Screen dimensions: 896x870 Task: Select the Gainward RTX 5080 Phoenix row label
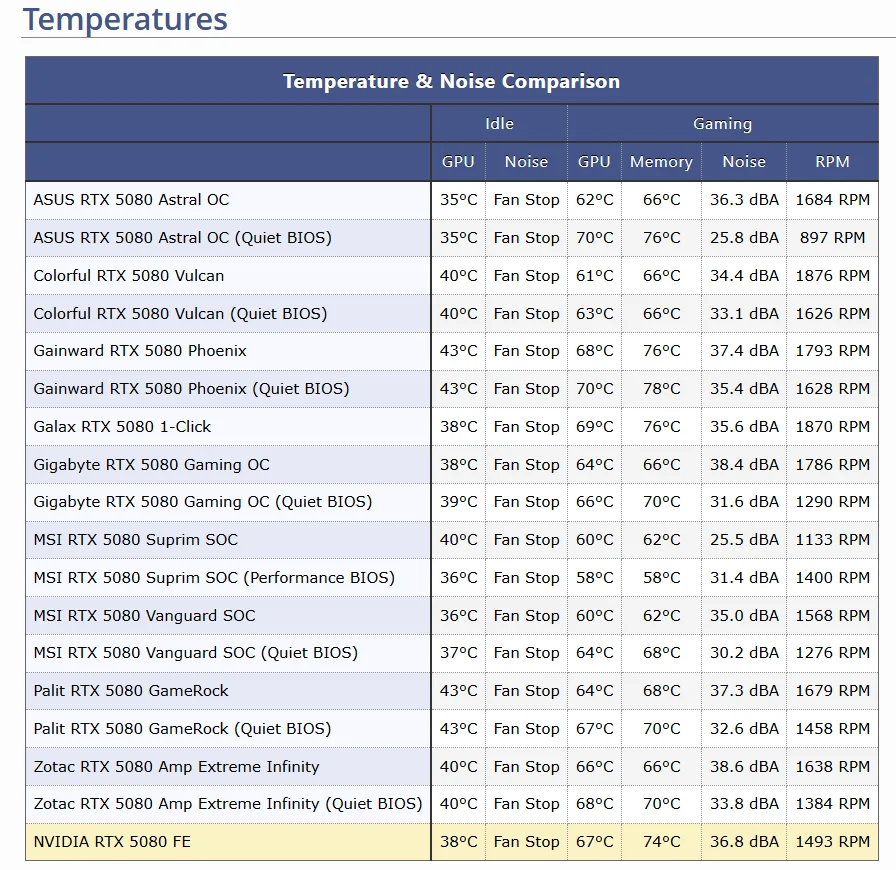click(140, 351)
